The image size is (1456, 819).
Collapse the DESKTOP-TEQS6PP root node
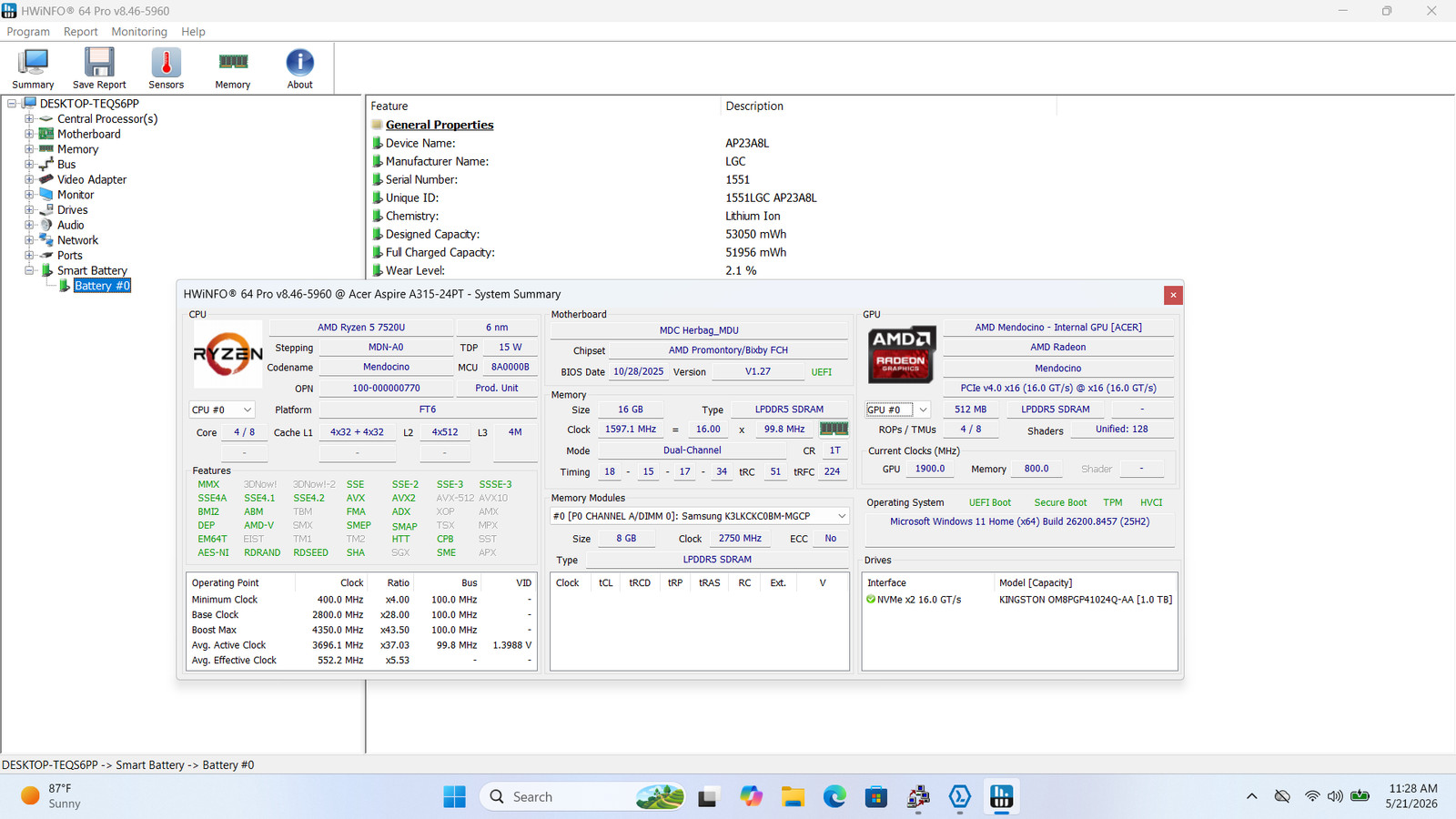(12, 104)
